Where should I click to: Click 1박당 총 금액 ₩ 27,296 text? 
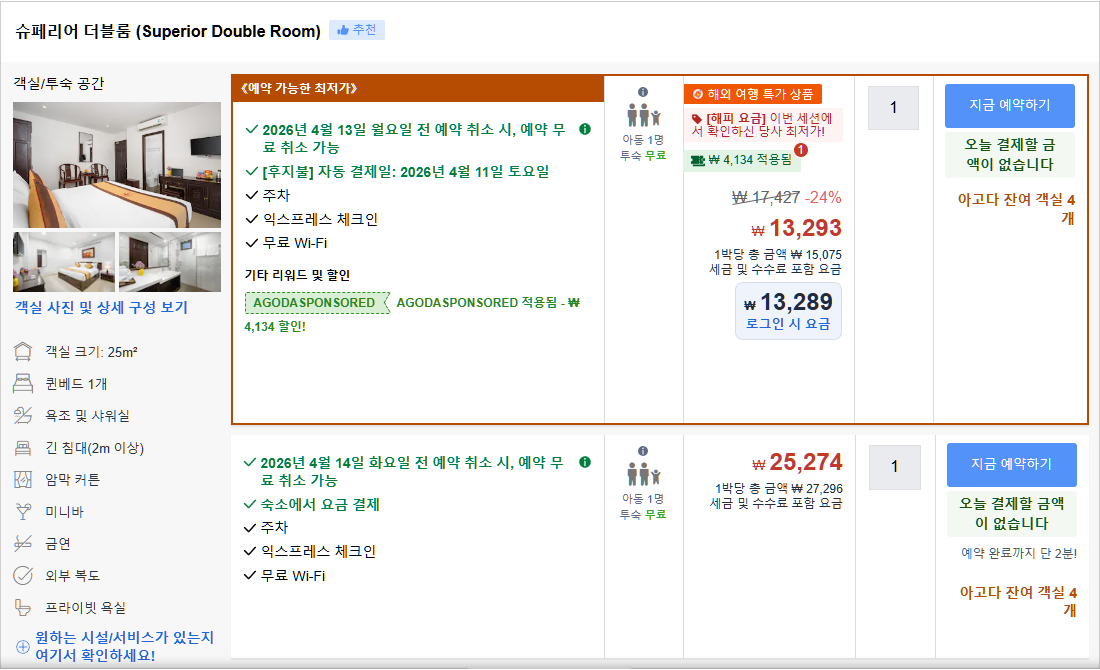pyautogui.click(x=779, y=488)
